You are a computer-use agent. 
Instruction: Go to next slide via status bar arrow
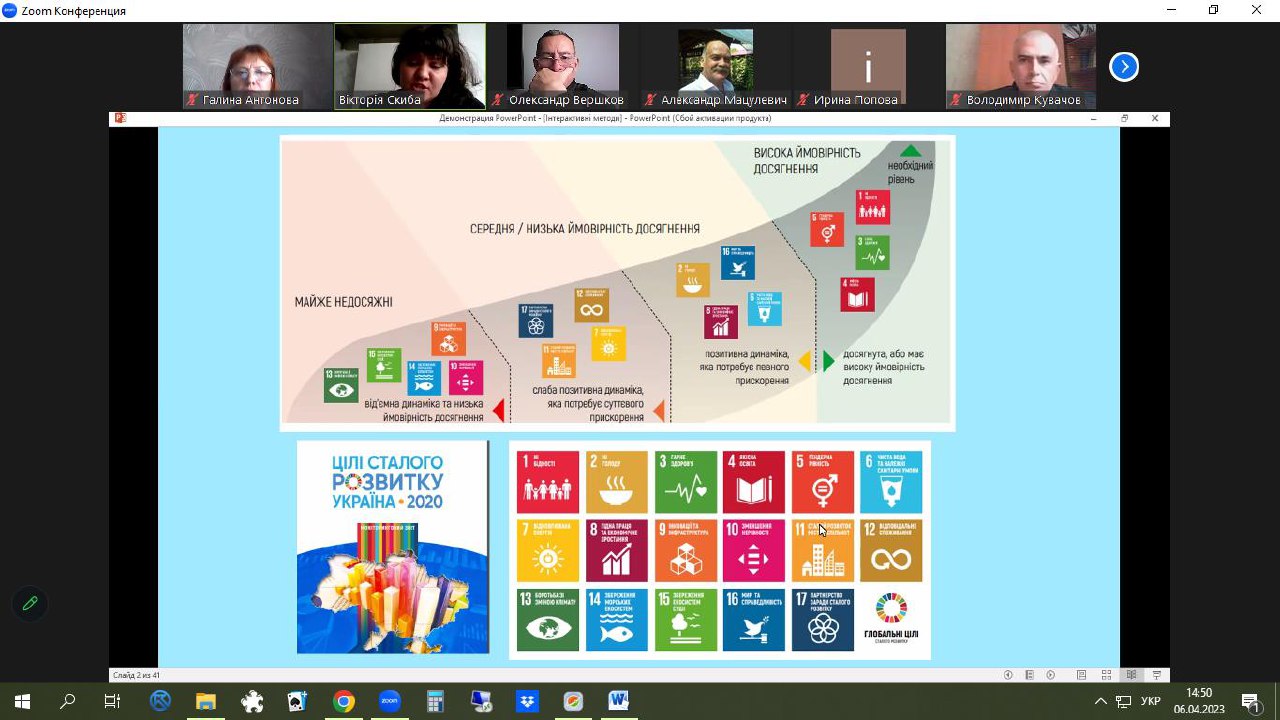click(1051, 675)
